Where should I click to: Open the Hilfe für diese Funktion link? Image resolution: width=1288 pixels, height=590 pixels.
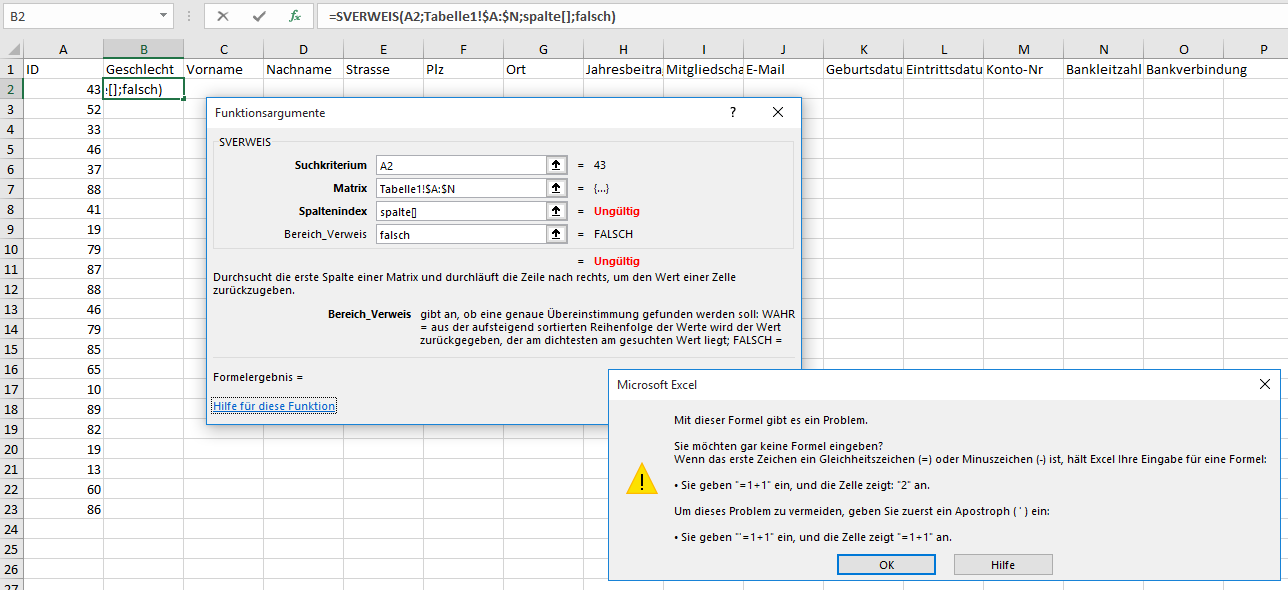274,406
